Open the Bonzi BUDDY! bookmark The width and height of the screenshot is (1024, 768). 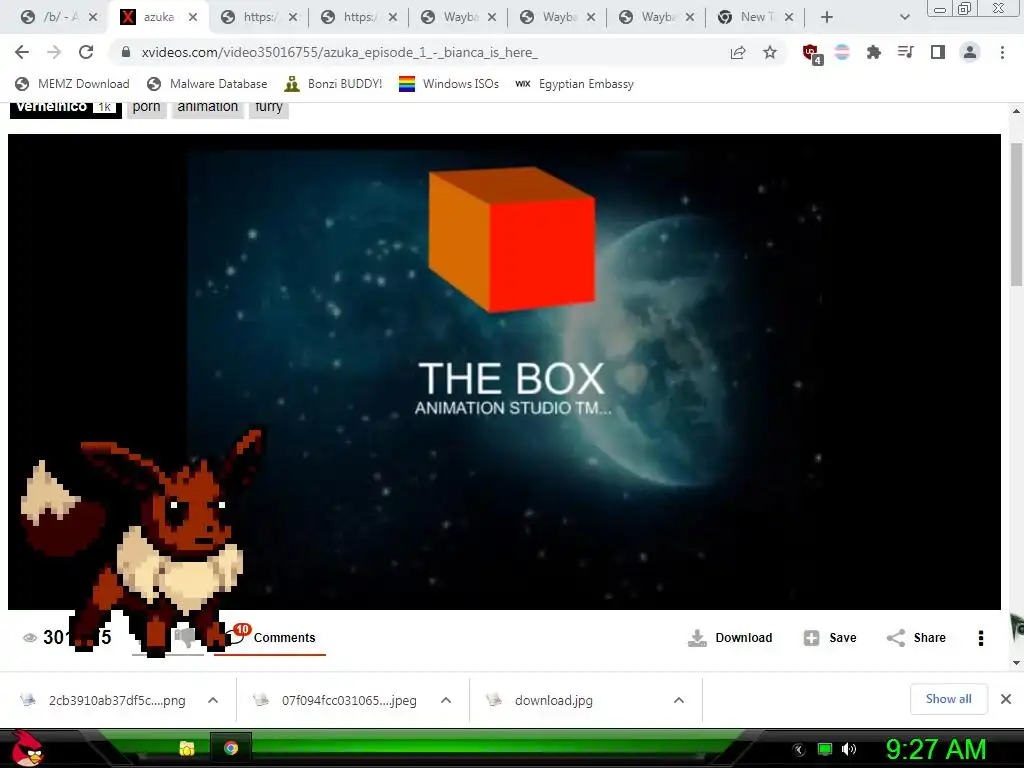pyautogui.click(x=334, y=84)
